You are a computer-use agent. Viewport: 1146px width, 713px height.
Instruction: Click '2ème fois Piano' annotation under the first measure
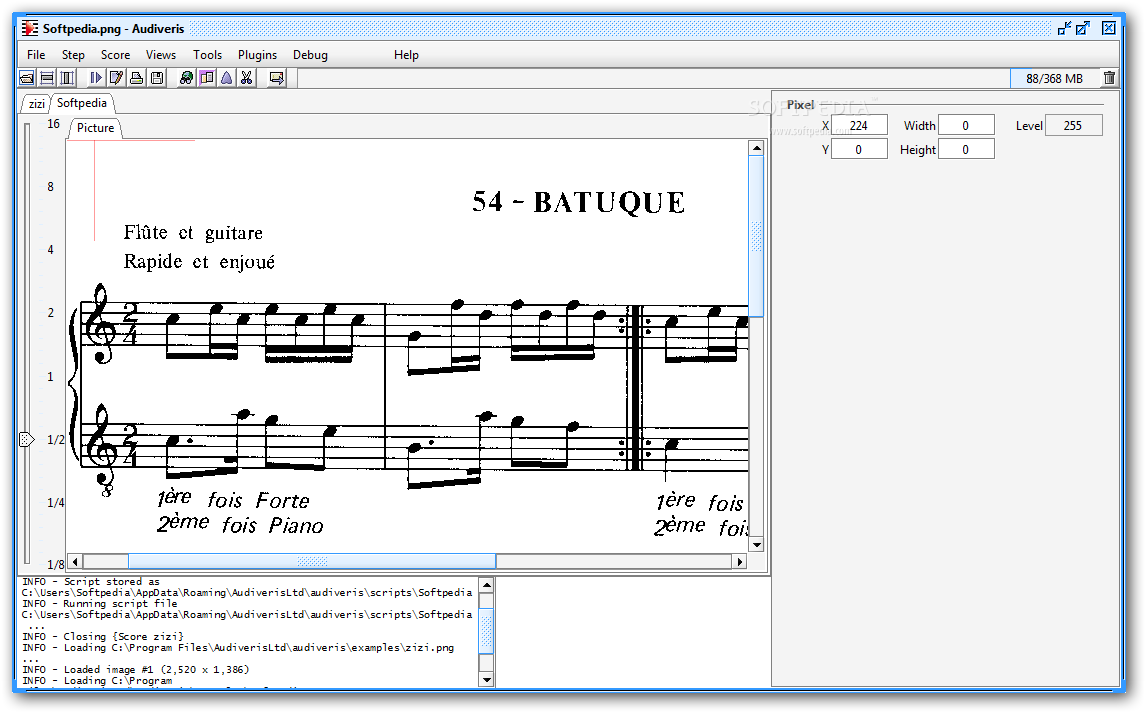(240, 525)
